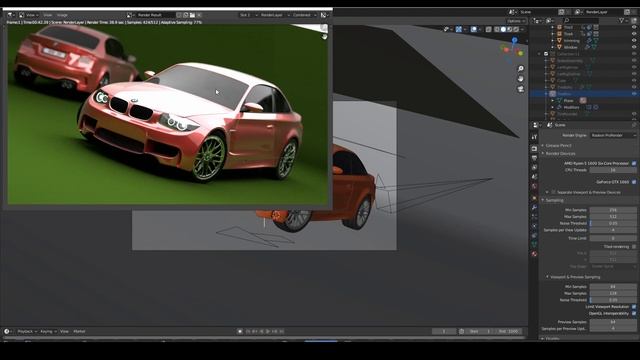The width and height of the screenshot is (640, 360).
Task: Collapse the Sampling panel
Action: [x=554, y=200]
